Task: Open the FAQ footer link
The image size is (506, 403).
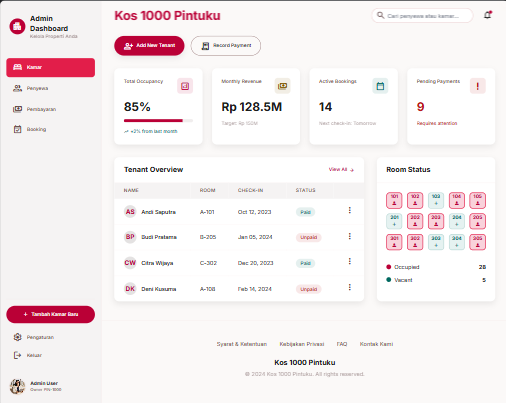Action: [x=342, y=344]
